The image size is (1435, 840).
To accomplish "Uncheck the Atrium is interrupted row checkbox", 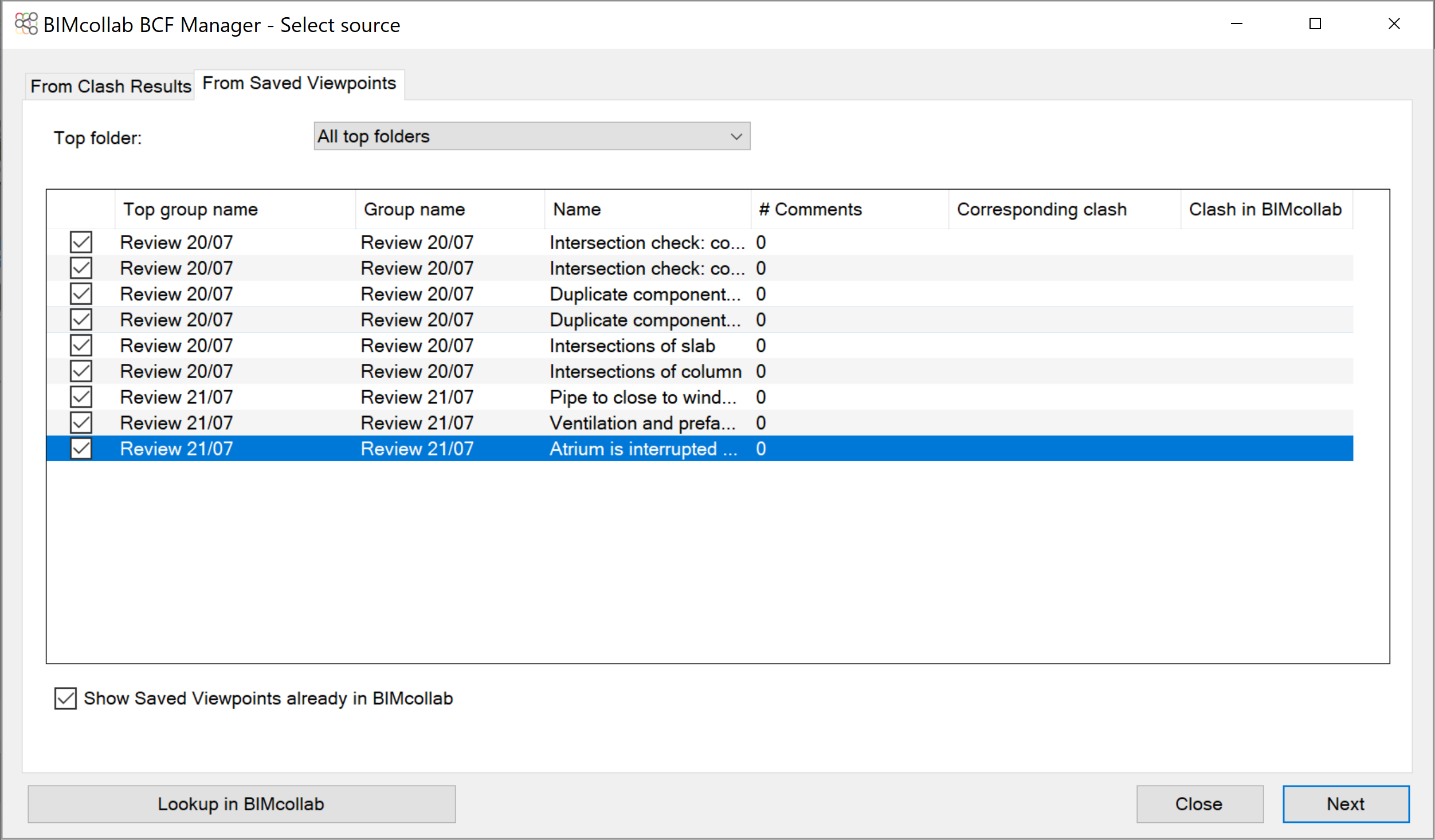I will [81, 449].
